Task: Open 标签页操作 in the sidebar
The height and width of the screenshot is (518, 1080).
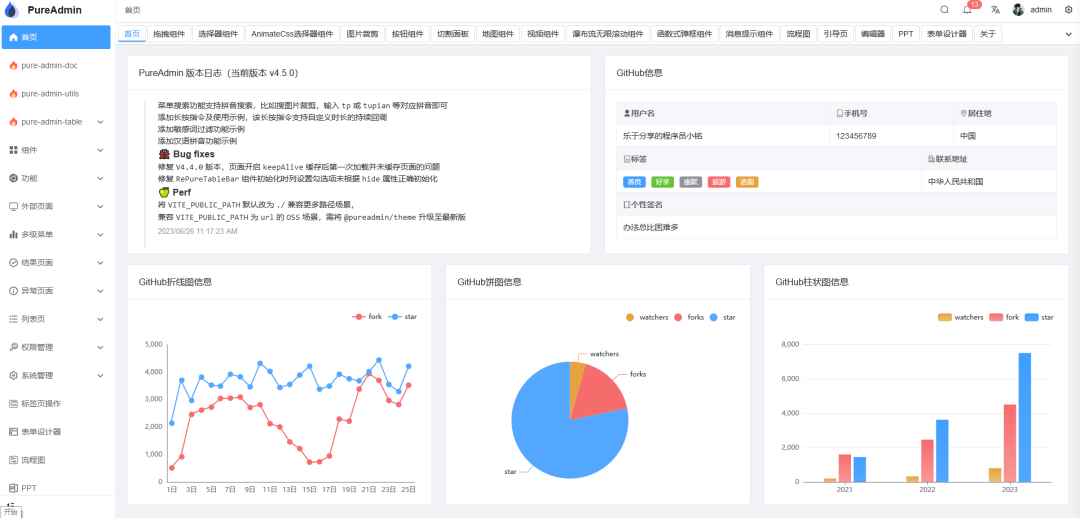Action: point(56,404)
